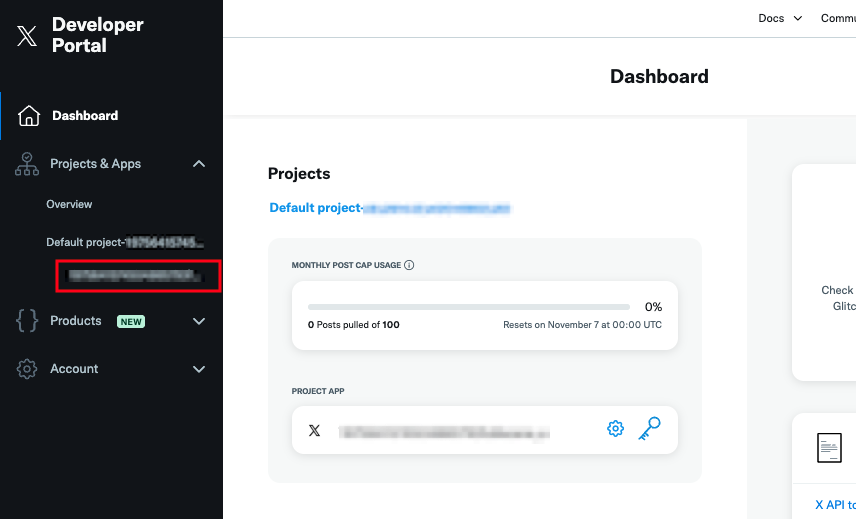Expand the Account menu chevron
Screen dimensions: 856x519
pos(199,369)
